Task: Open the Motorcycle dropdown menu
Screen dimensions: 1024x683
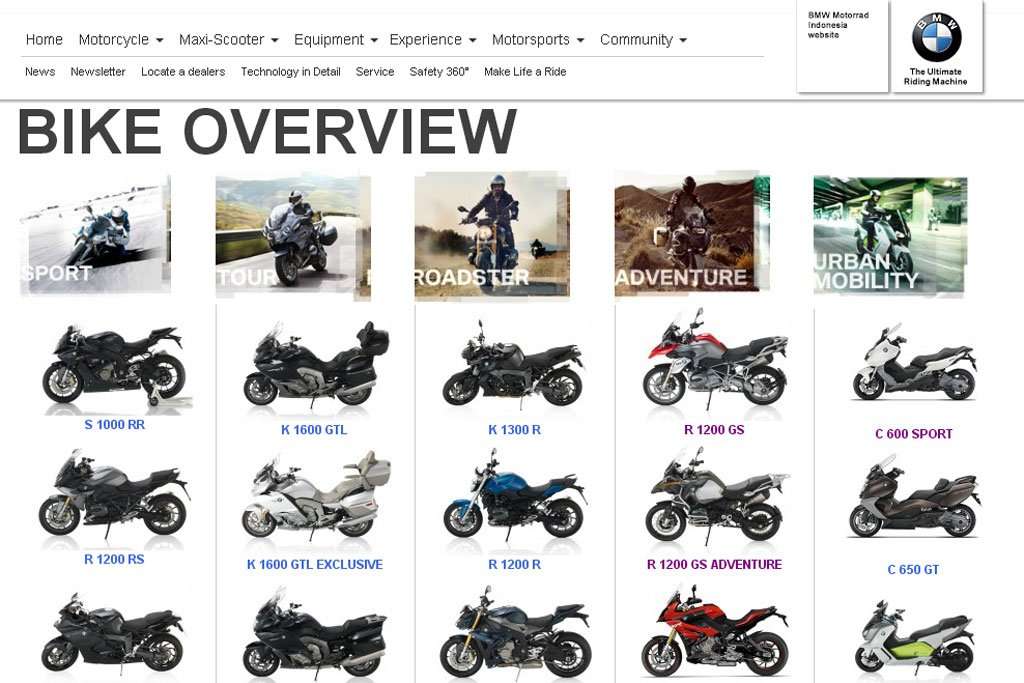Action: pos(115,40)
